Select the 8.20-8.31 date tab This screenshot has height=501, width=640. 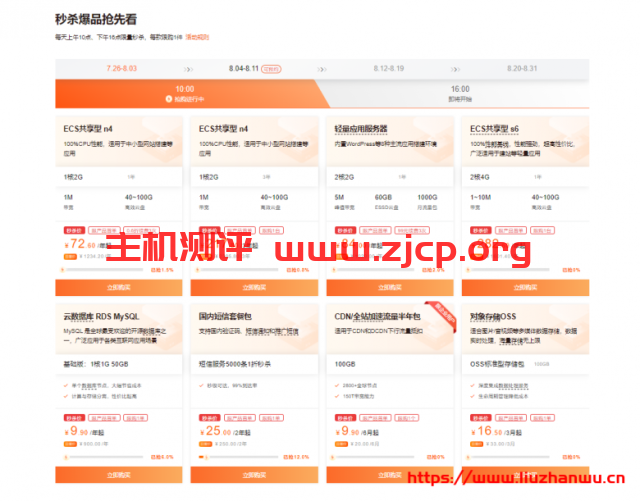tap(522, 68)
